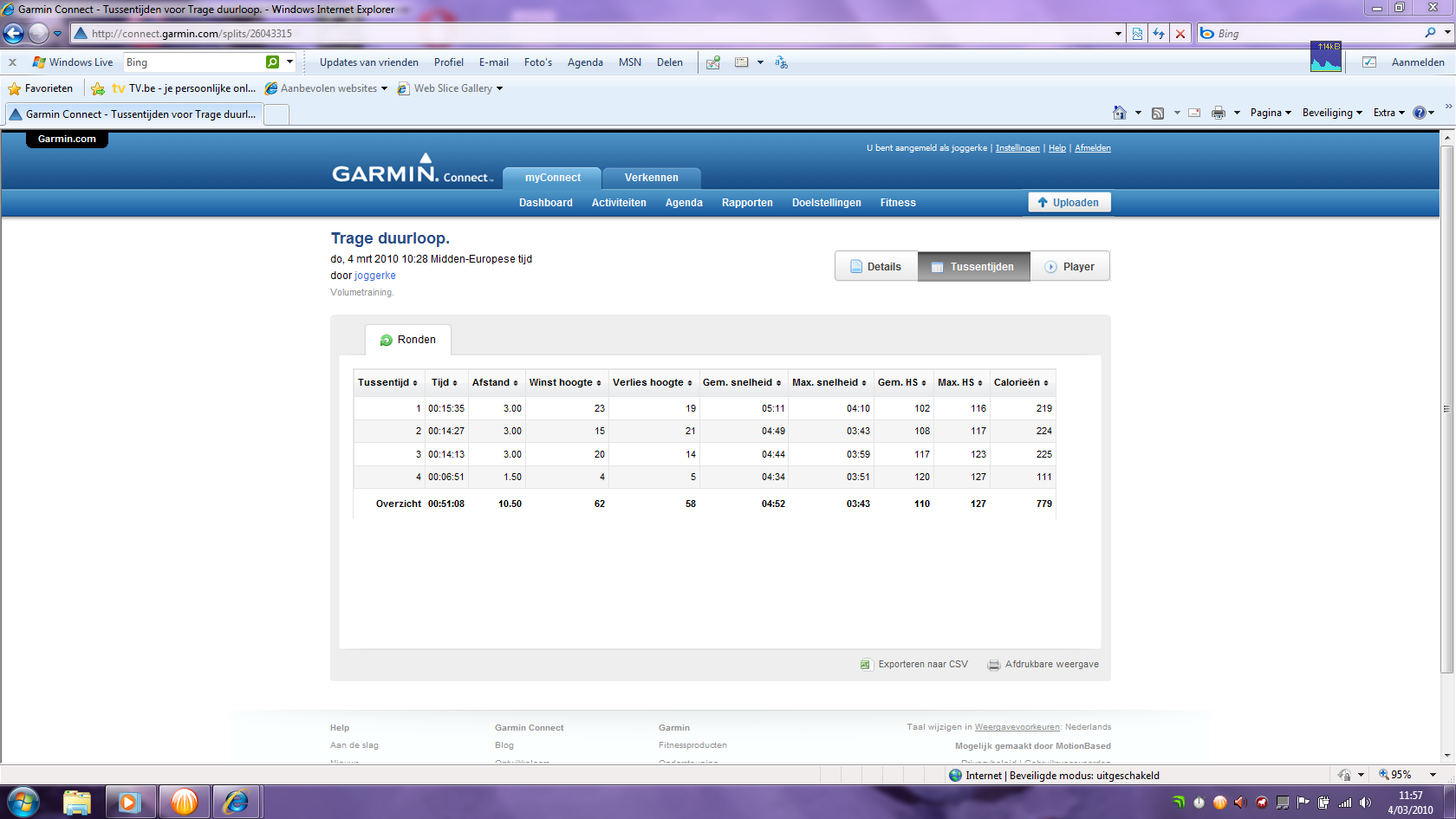
Task: Open Windows Live search options dropdown
Action: coord(289,62)
